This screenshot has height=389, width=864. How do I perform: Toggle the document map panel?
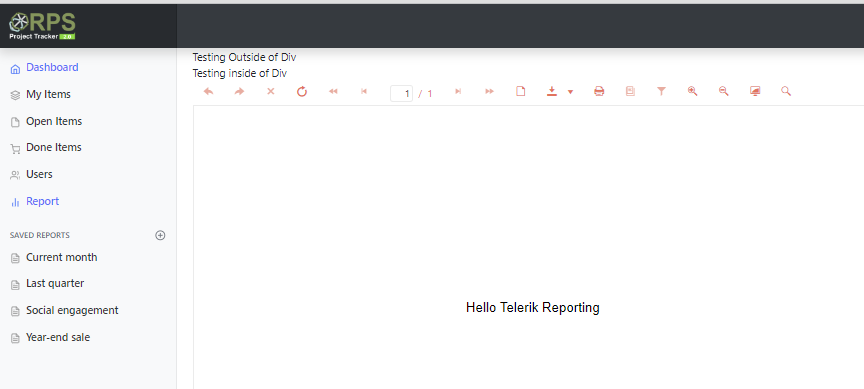(x=630, y=91)
